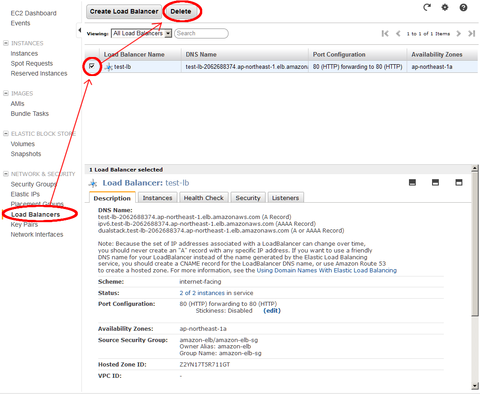Select the test-lb name cell
The height and width of the screenshot is (395, 480).
click(x=122, y=67)
